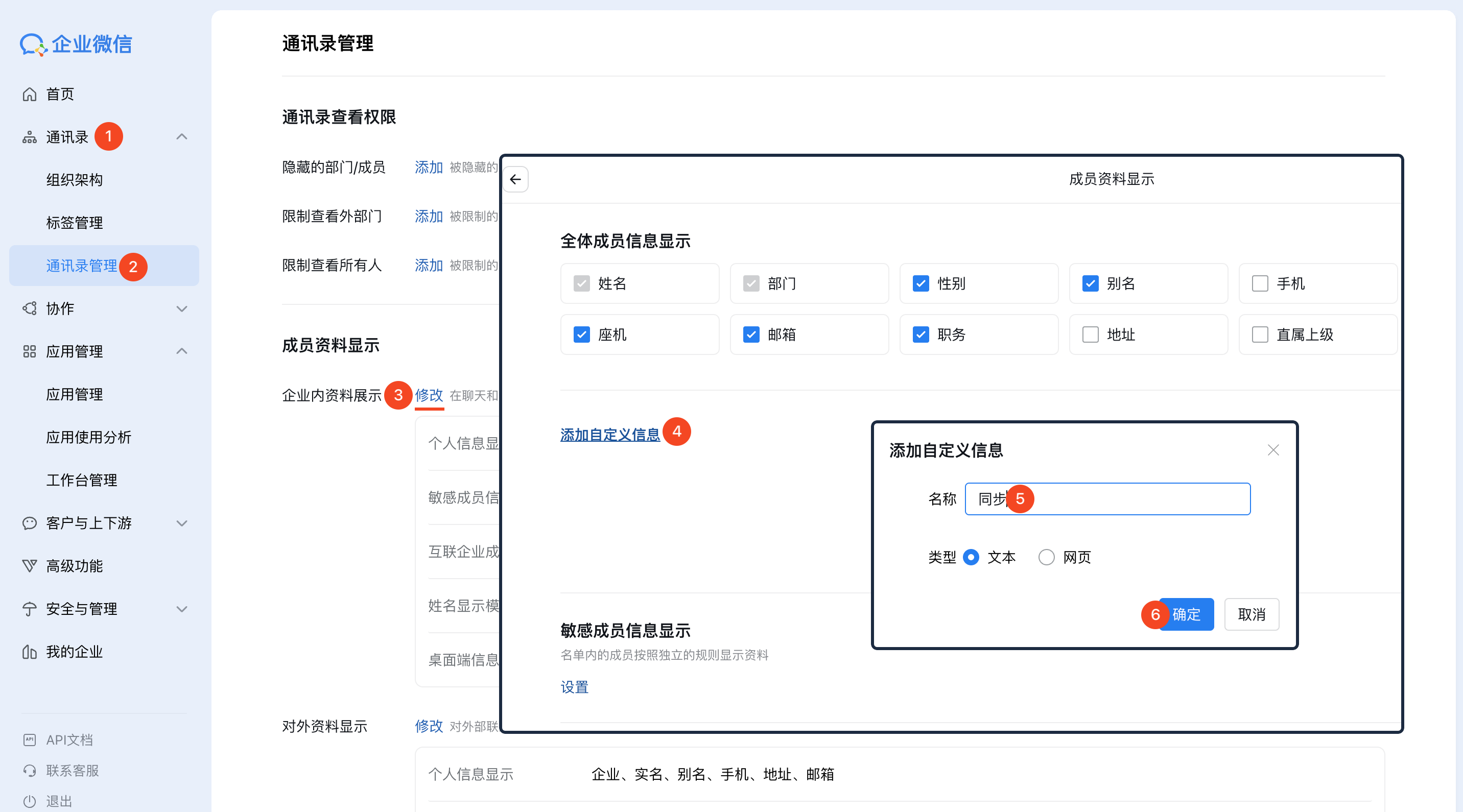Image resolution: width=1463 pixels, height=812 pixels.
Task: Click the 协作 collaboration icon
Action: tap(30, 308)
